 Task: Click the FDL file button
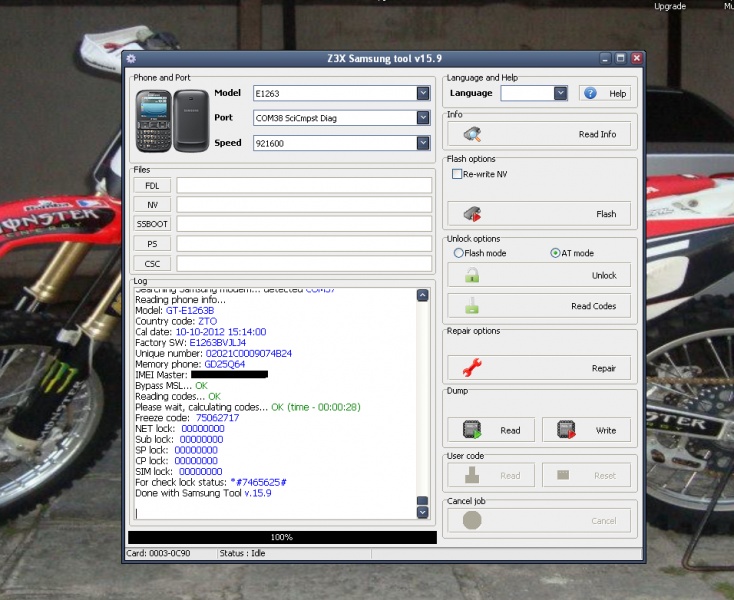pyautogui.click(x=152, y=186)
